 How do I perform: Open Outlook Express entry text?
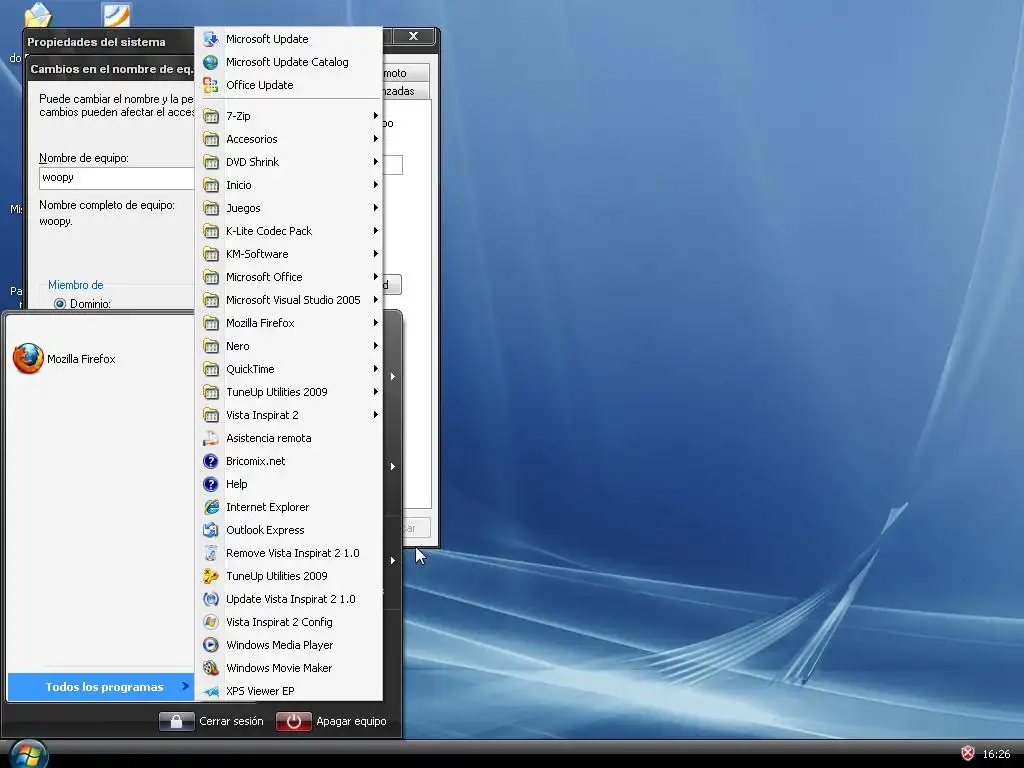click(265, 530)
